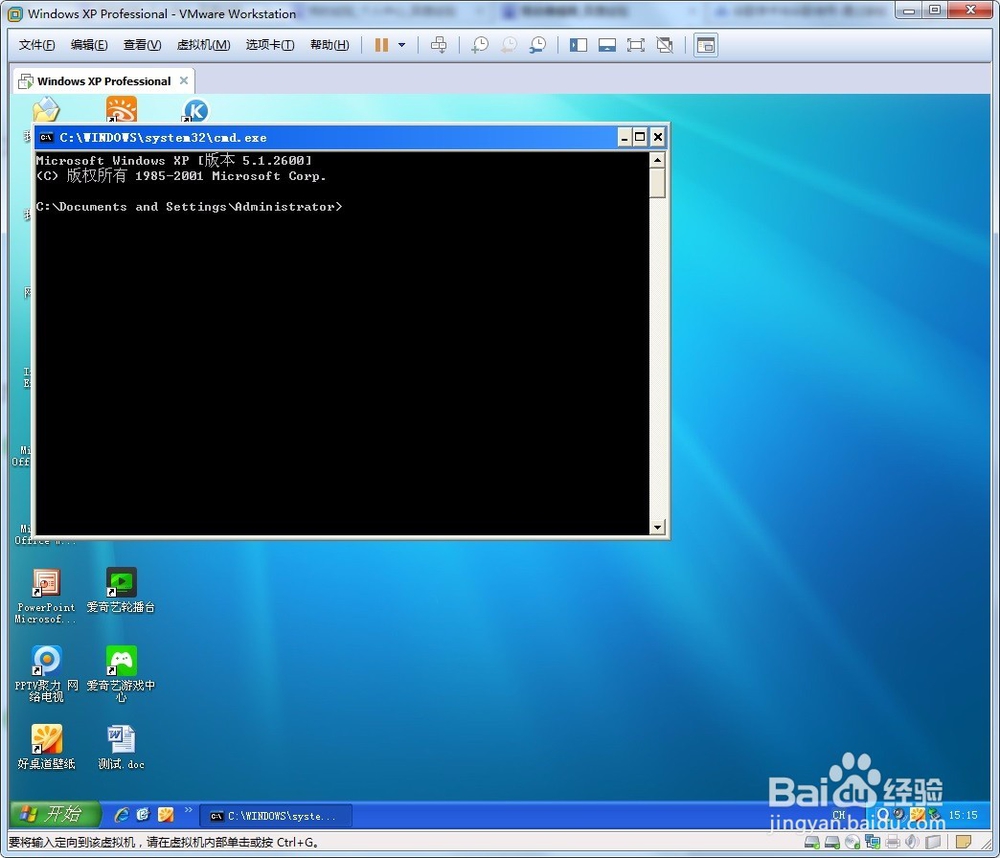Viewport: 1000px width, 858px height.
Task: Send Ctrl+Alt+Del to the virtual machine
Action: [x=439, y=45]
